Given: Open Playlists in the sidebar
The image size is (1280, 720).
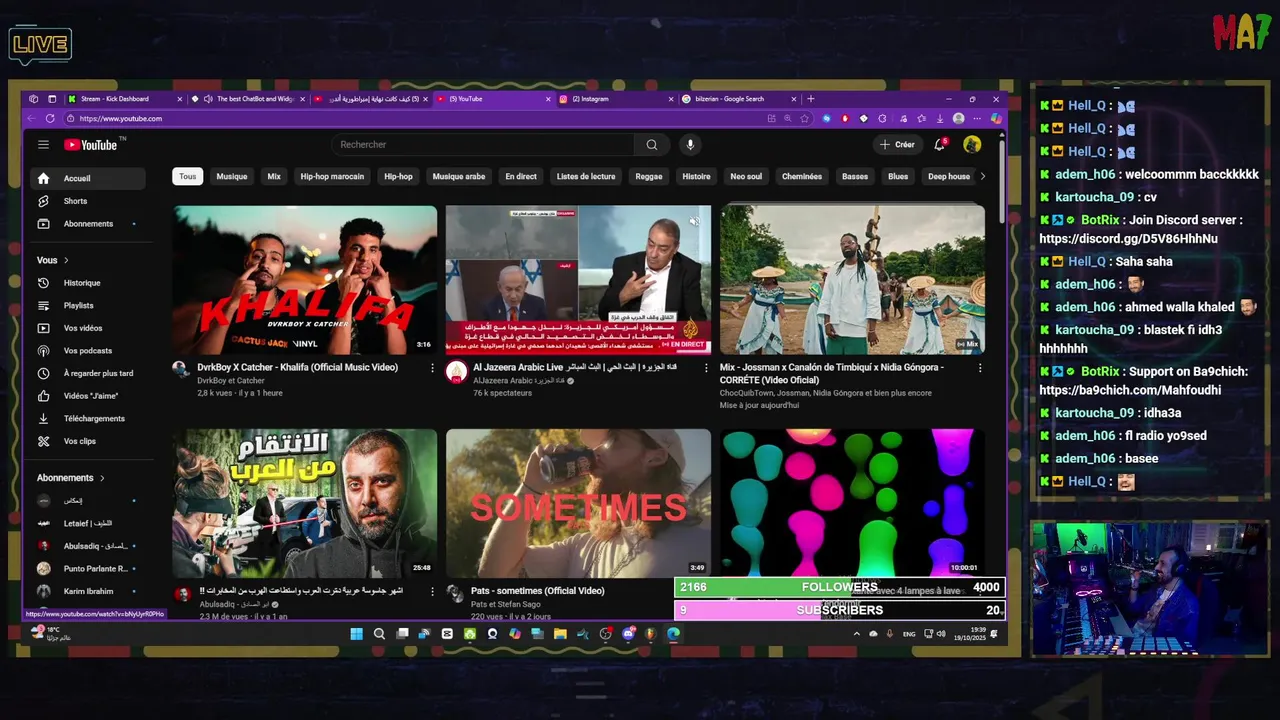Looking at the screenshot, I should click(x=87, y=305).
